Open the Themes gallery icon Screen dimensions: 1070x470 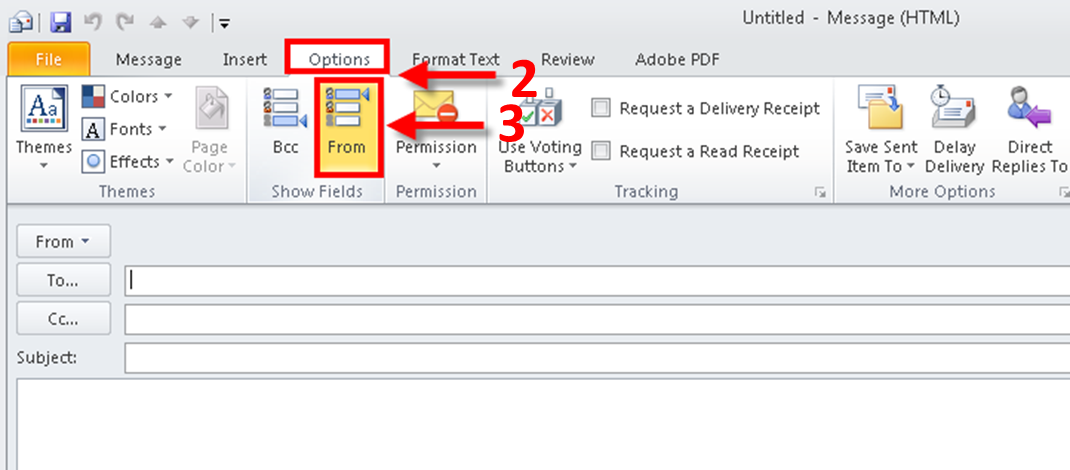(x=44, y=108)
